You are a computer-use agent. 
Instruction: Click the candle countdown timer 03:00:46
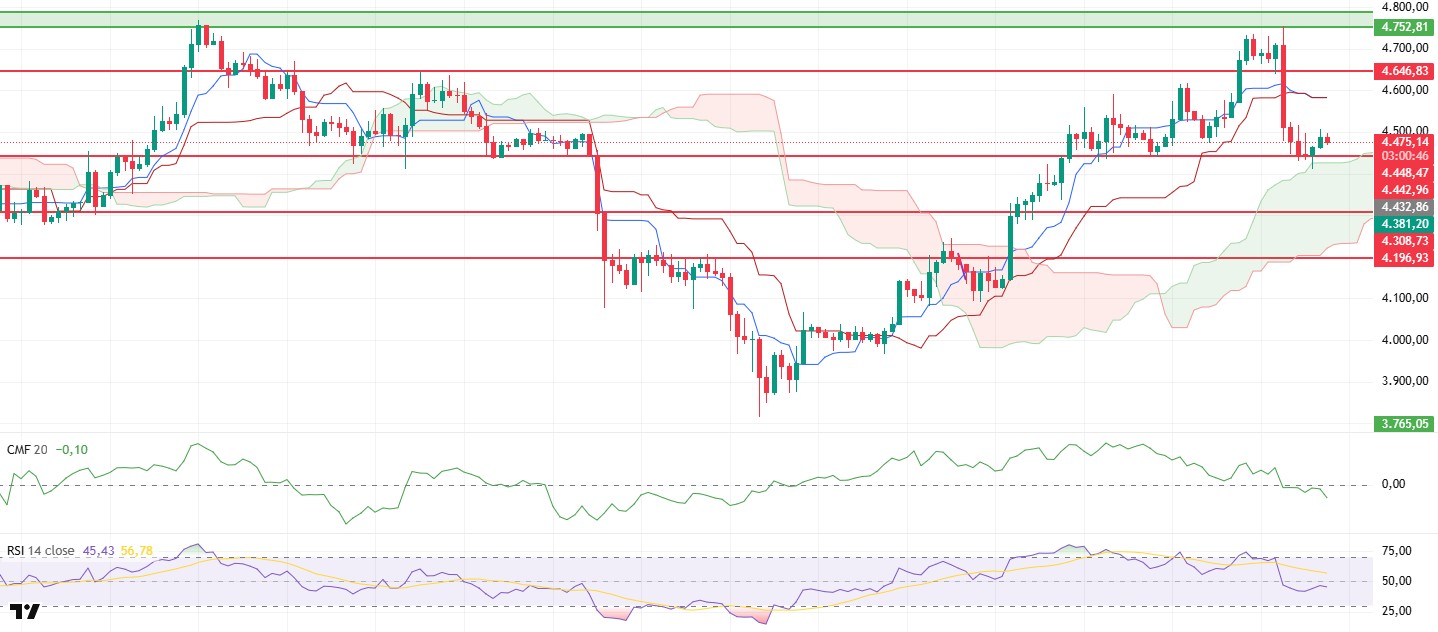click(x=1404, y=157)
